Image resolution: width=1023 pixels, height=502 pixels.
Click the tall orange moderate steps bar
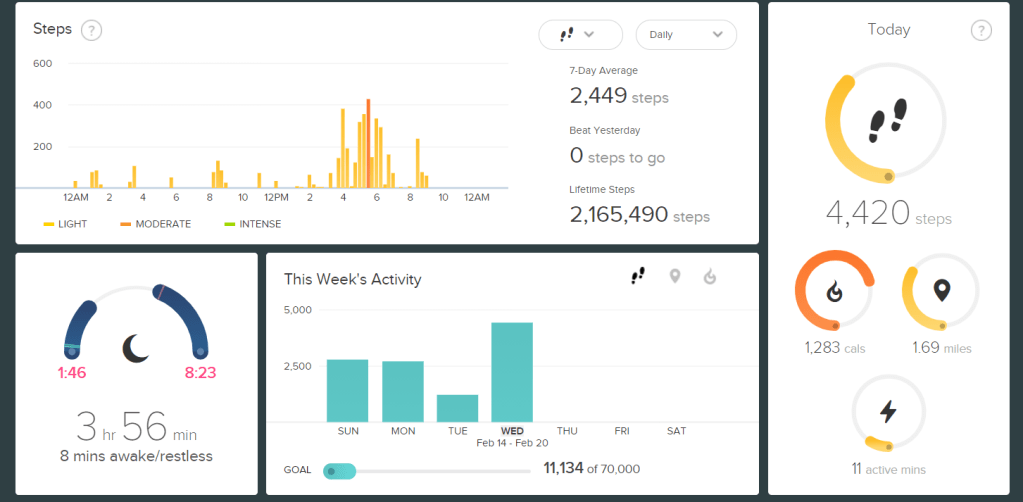369,144
